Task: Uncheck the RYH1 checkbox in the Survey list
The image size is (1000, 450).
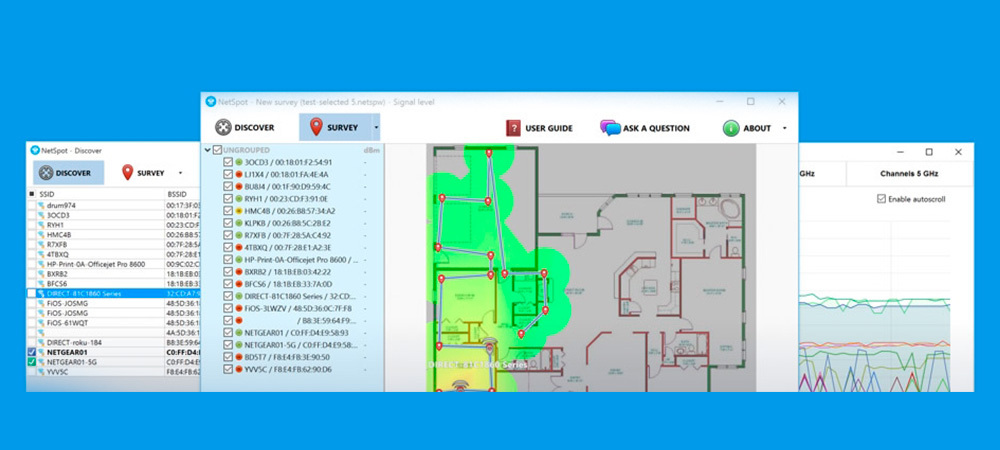Action: [228, 199]
